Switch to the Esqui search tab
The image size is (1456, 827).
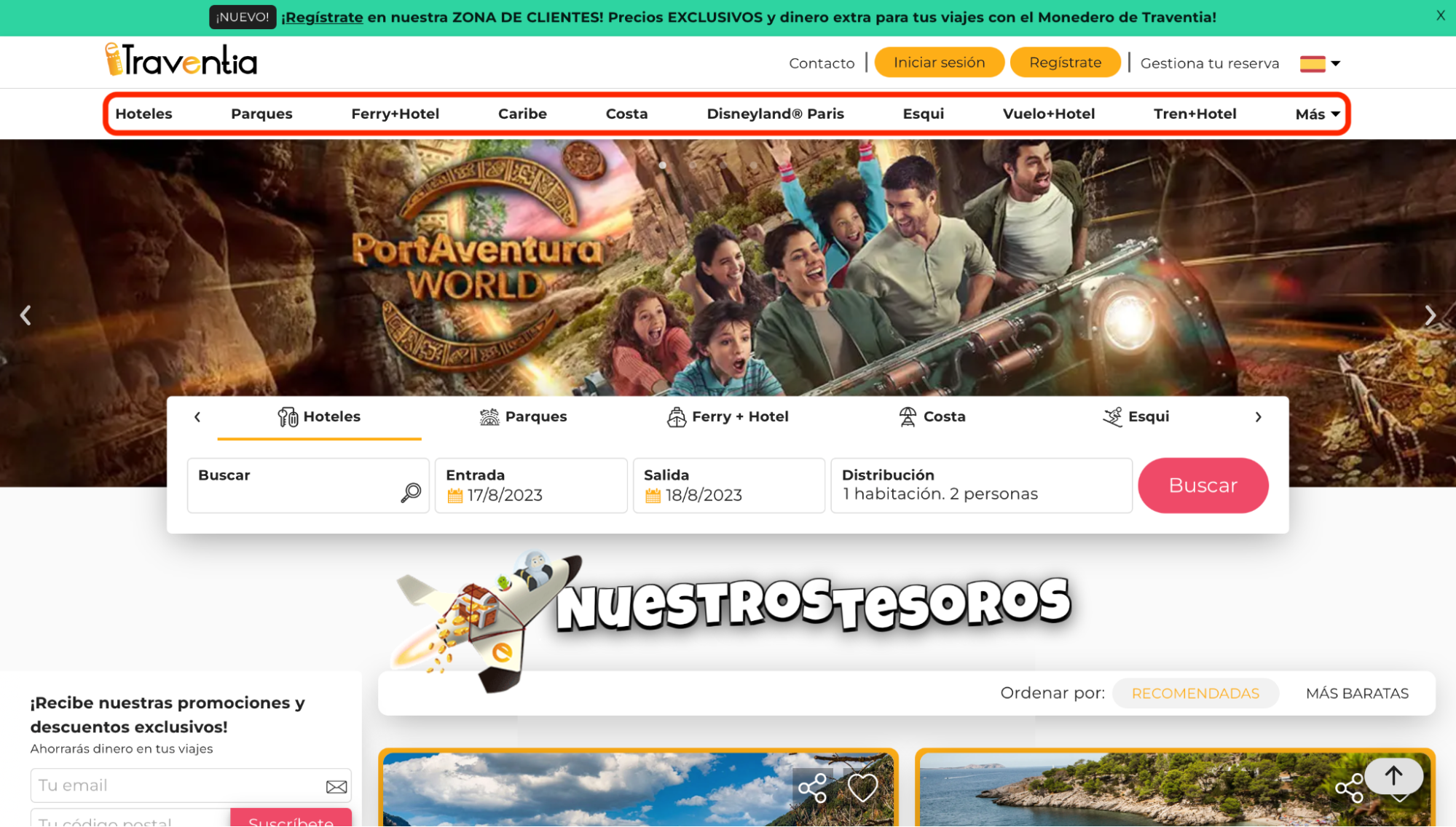pos(1136,417)
